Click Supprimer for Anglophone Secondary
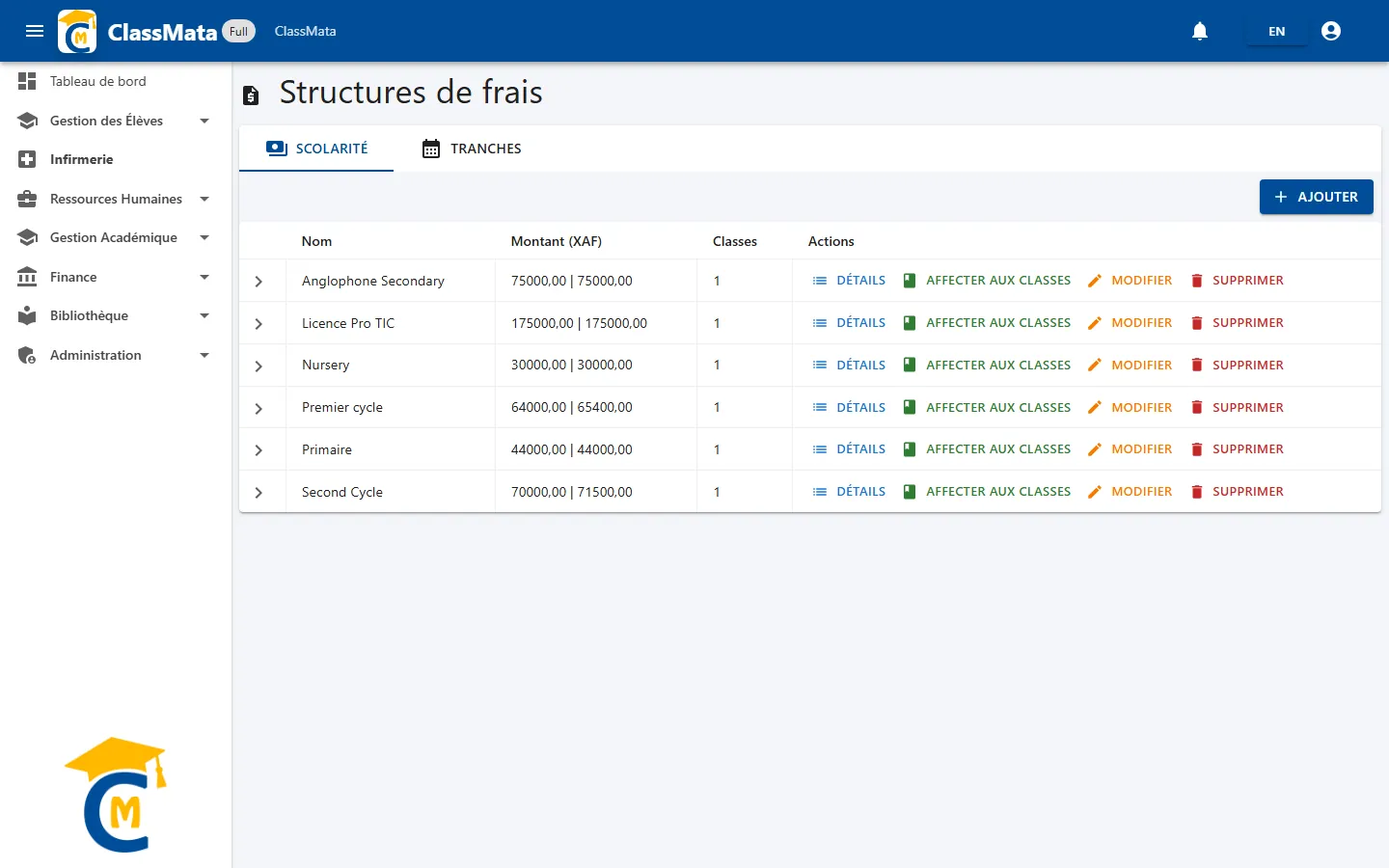This screenshot has height=868, width=1389. click(x=1237, y=281)
